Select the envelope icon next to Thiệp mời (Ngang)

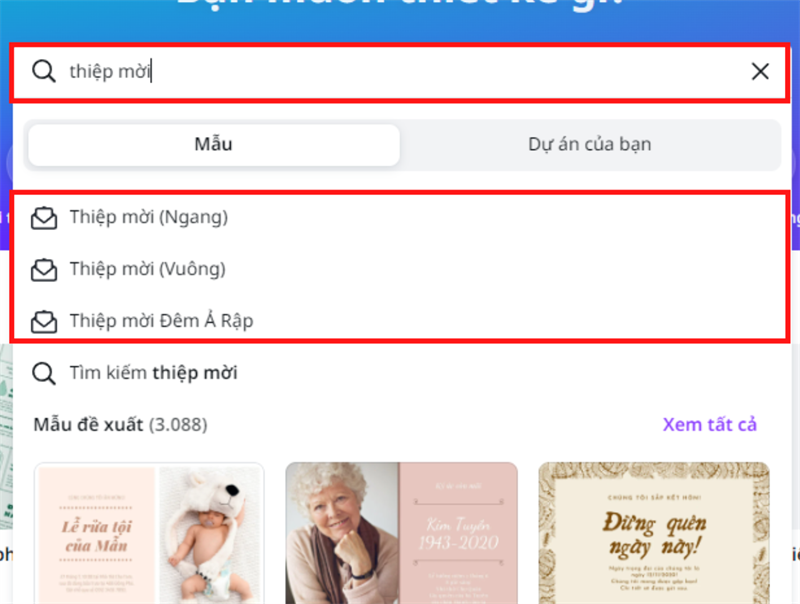tap(45, 216)
